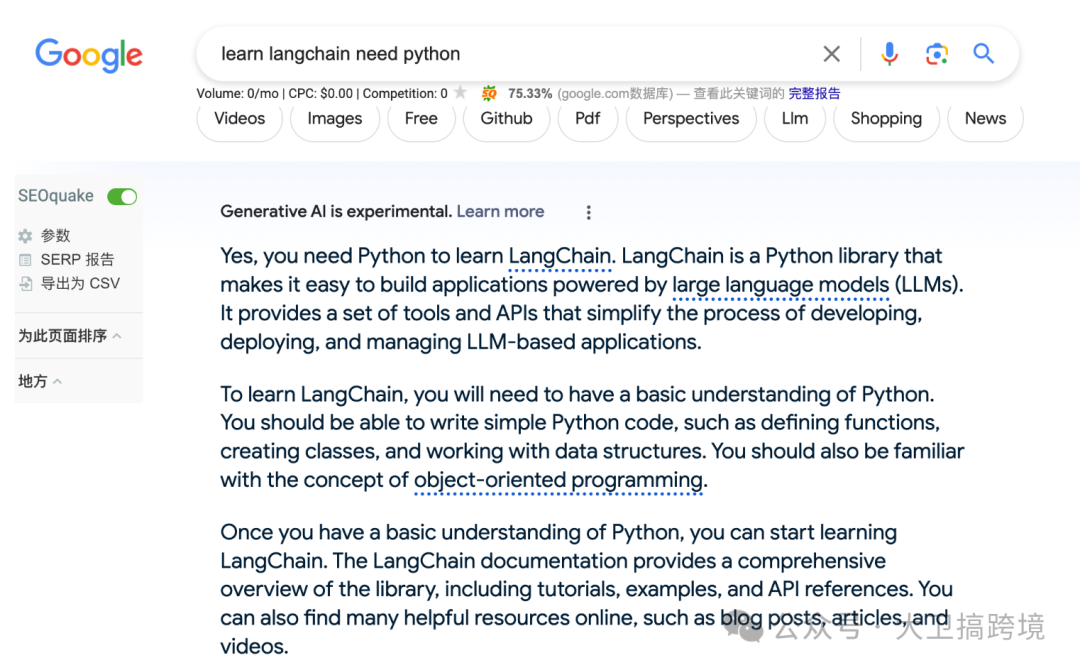Click the object-oriented programming link
This screenshot has width=1080, height=670.
(x=558, y=480)
